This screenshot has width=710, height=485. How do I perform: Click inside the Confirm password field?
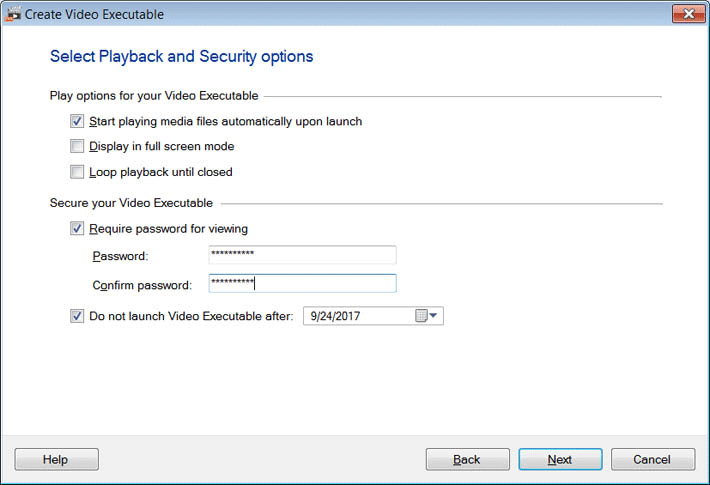click(302, 284)
